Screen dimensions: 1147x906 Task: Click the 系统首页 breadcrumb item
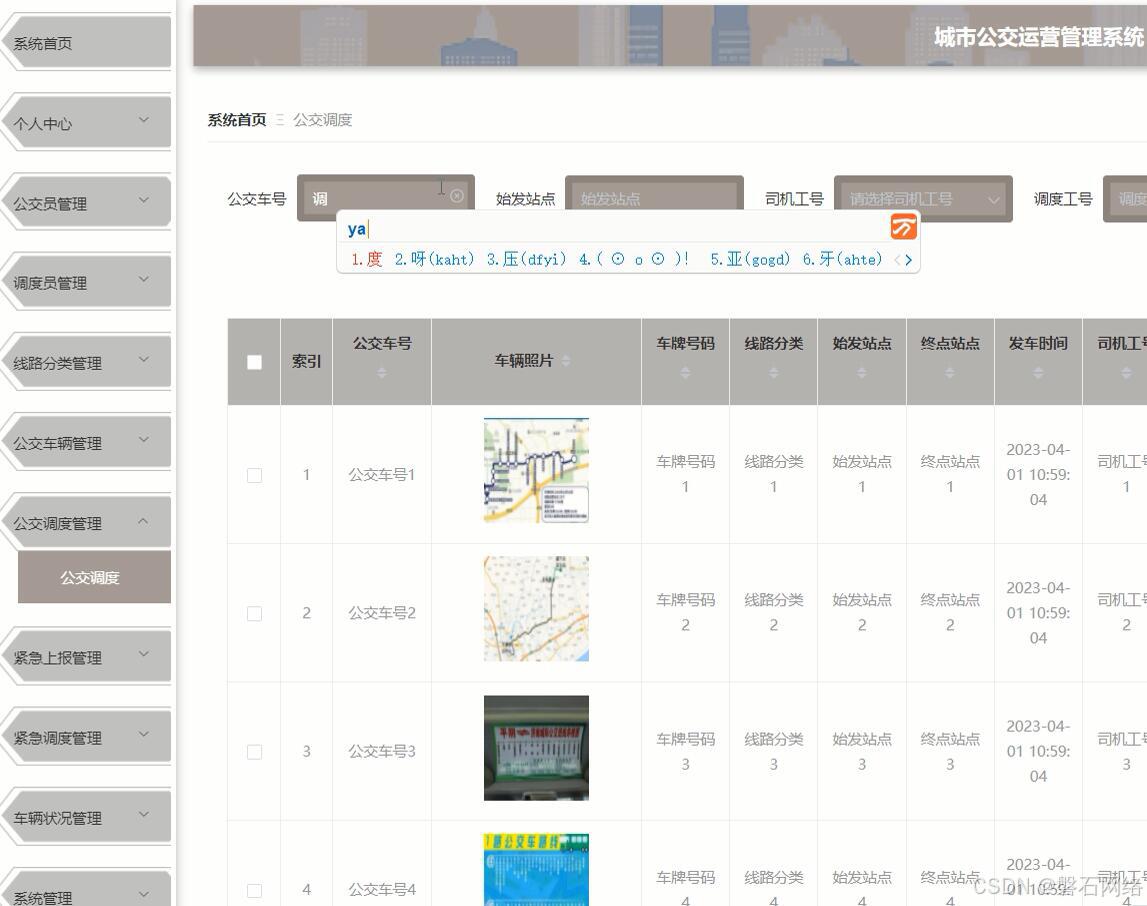point(235,119)
